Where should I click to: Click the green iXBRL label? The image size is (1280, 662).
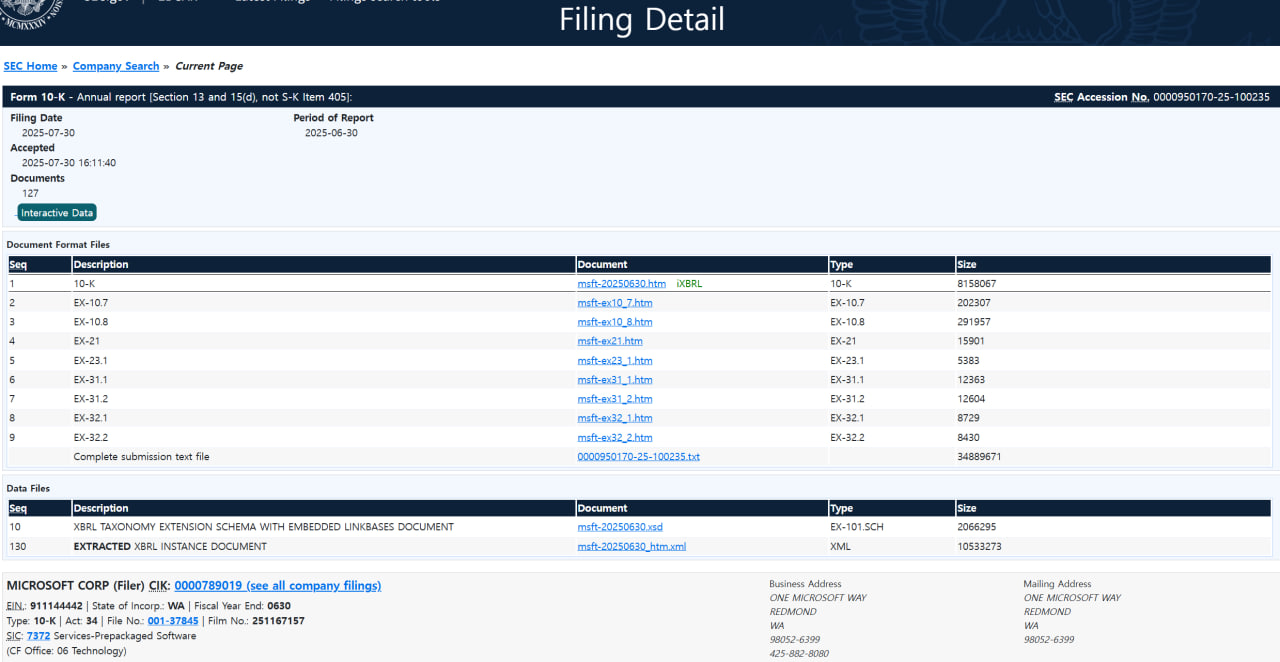[689, 284]
